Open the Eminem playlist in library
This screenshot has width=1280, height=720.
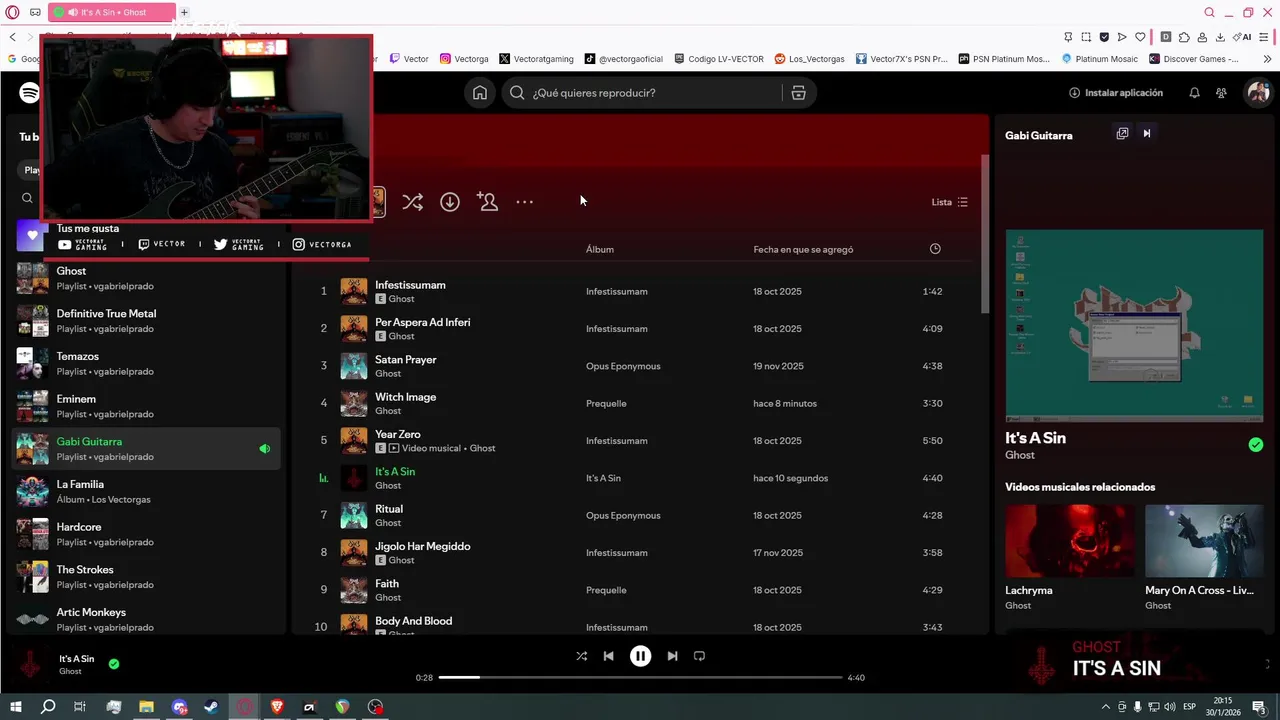tap(147, 406)
